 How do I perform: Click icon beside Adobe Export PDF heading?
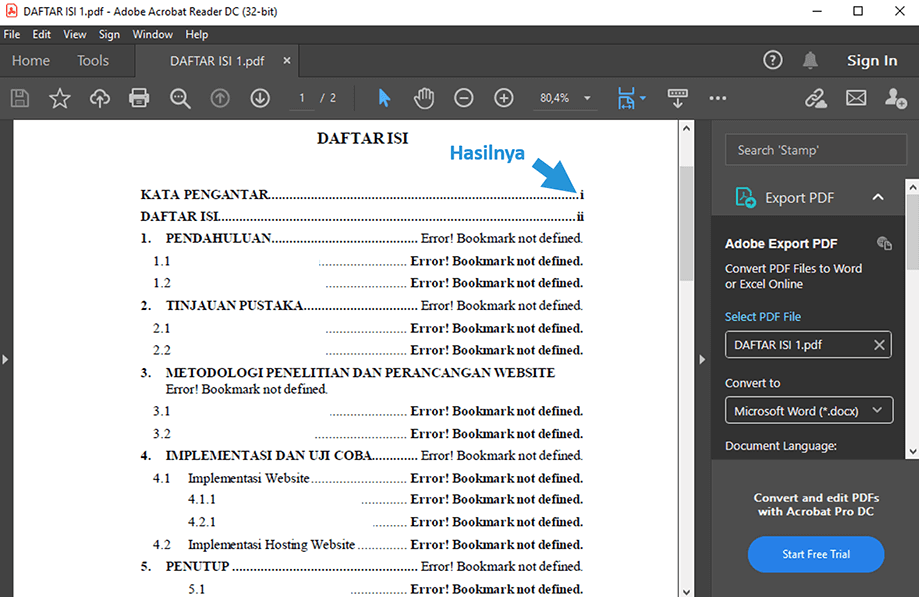pyautogui.click(x=884, y=243)
